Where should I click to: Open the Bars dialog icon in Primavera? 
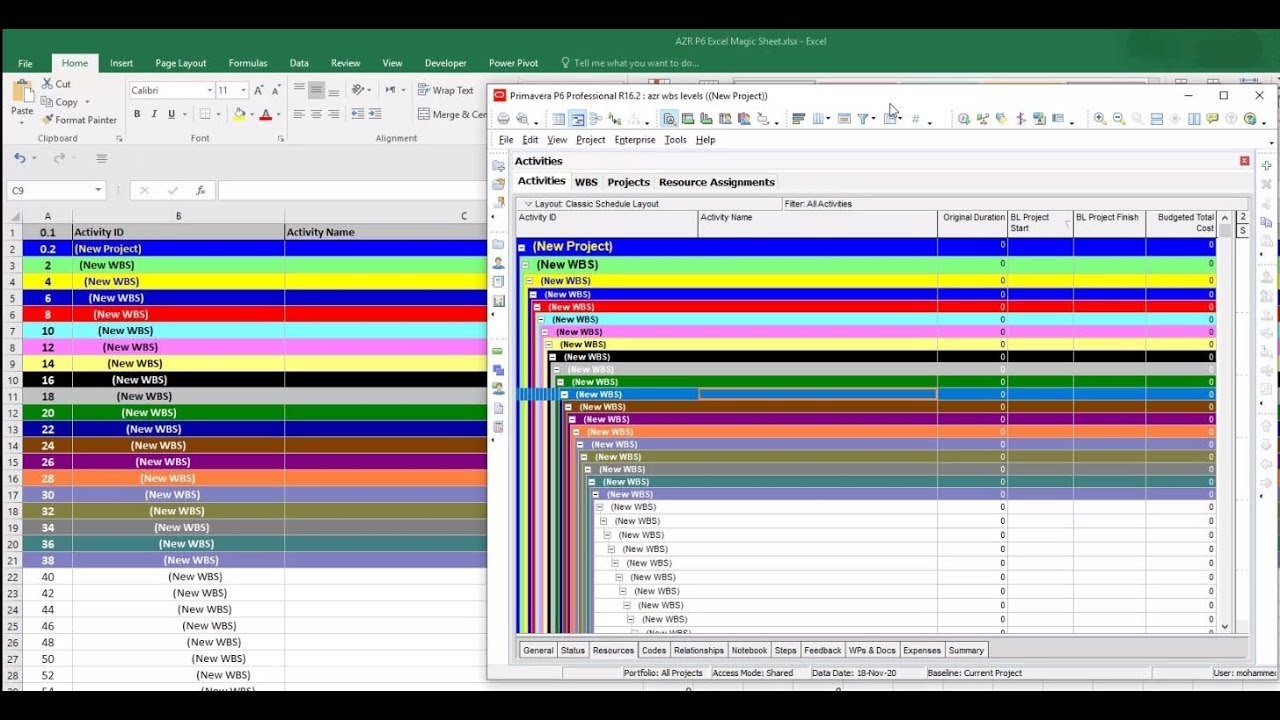(x=798, y=119)
